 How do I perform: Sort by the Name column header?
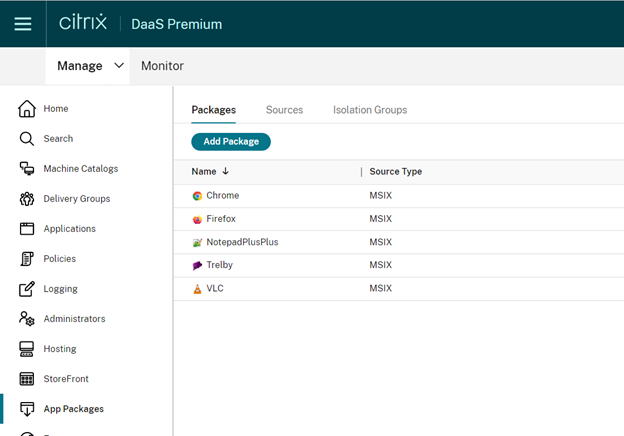204,171
